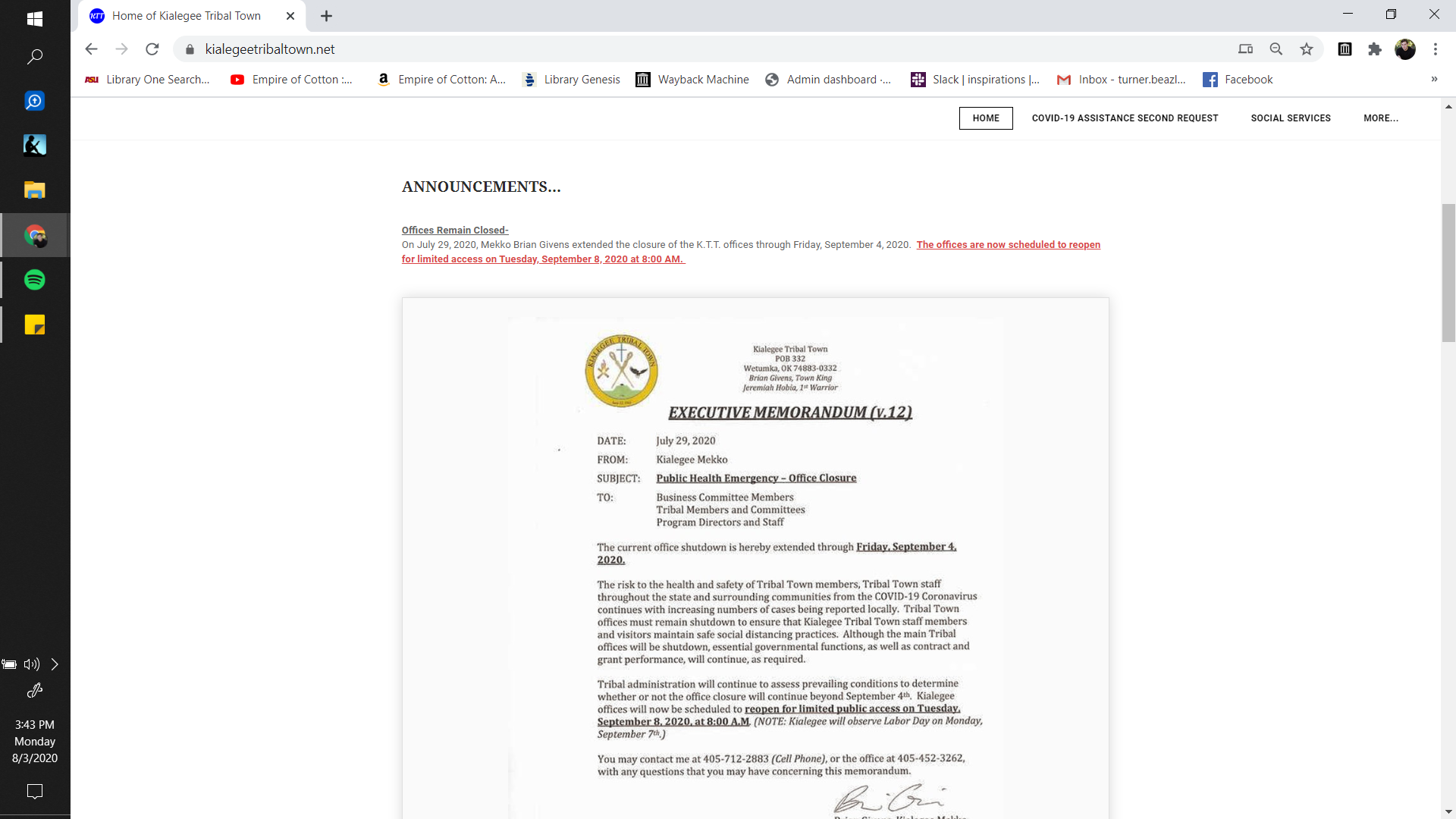Expand the MORE... navigation menu
The image size is (1456, 819).
(1380, 118)
